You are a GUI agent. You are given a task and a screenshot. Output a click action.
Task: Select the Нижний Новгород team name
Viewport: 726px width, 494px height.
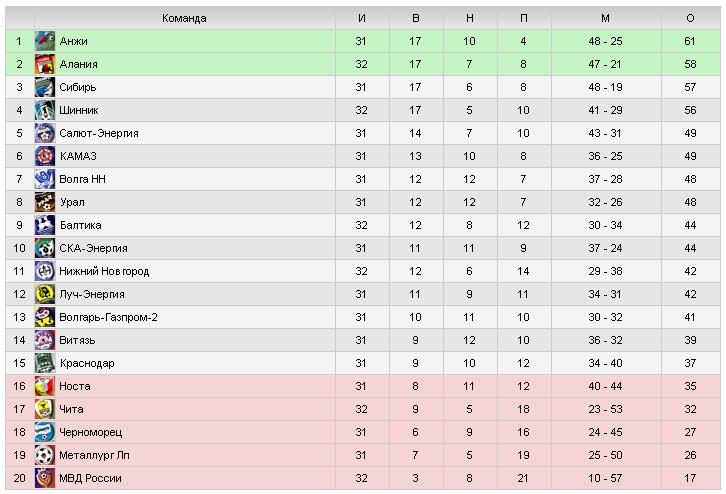click(x=104, y=271)
